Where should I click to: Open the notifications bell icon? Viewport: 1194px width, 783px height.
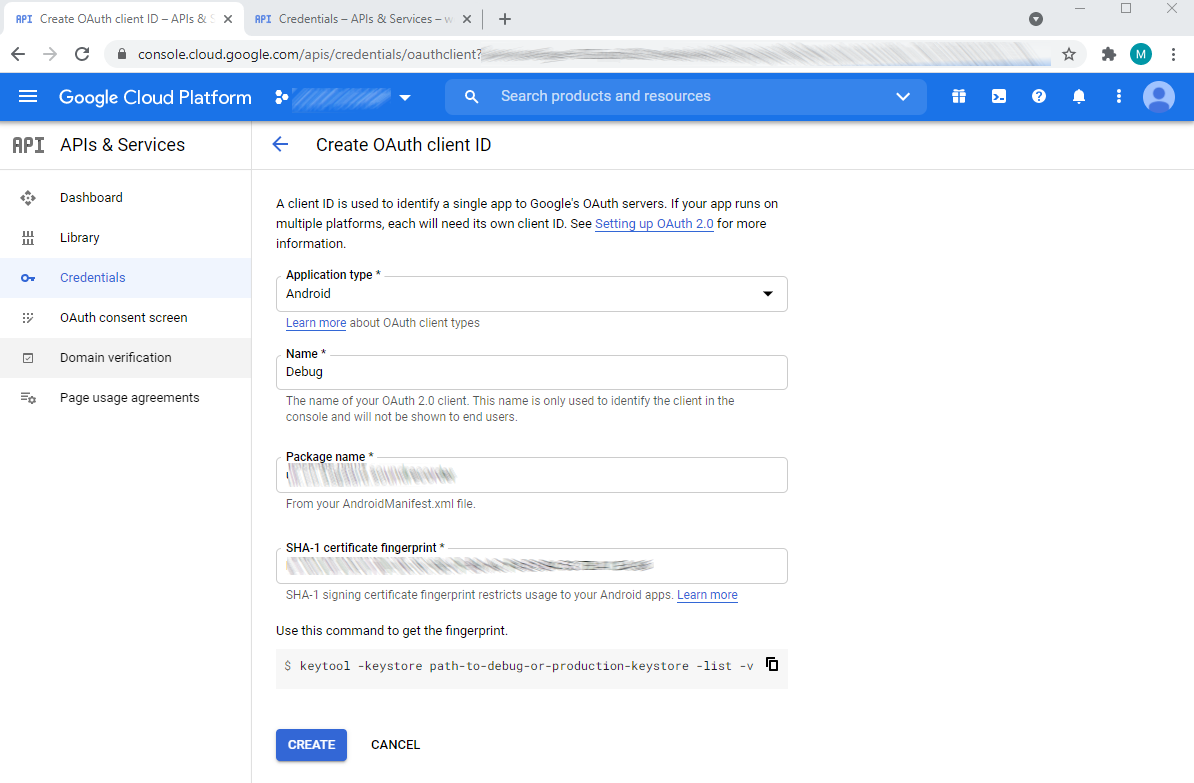click(1078, 96)
